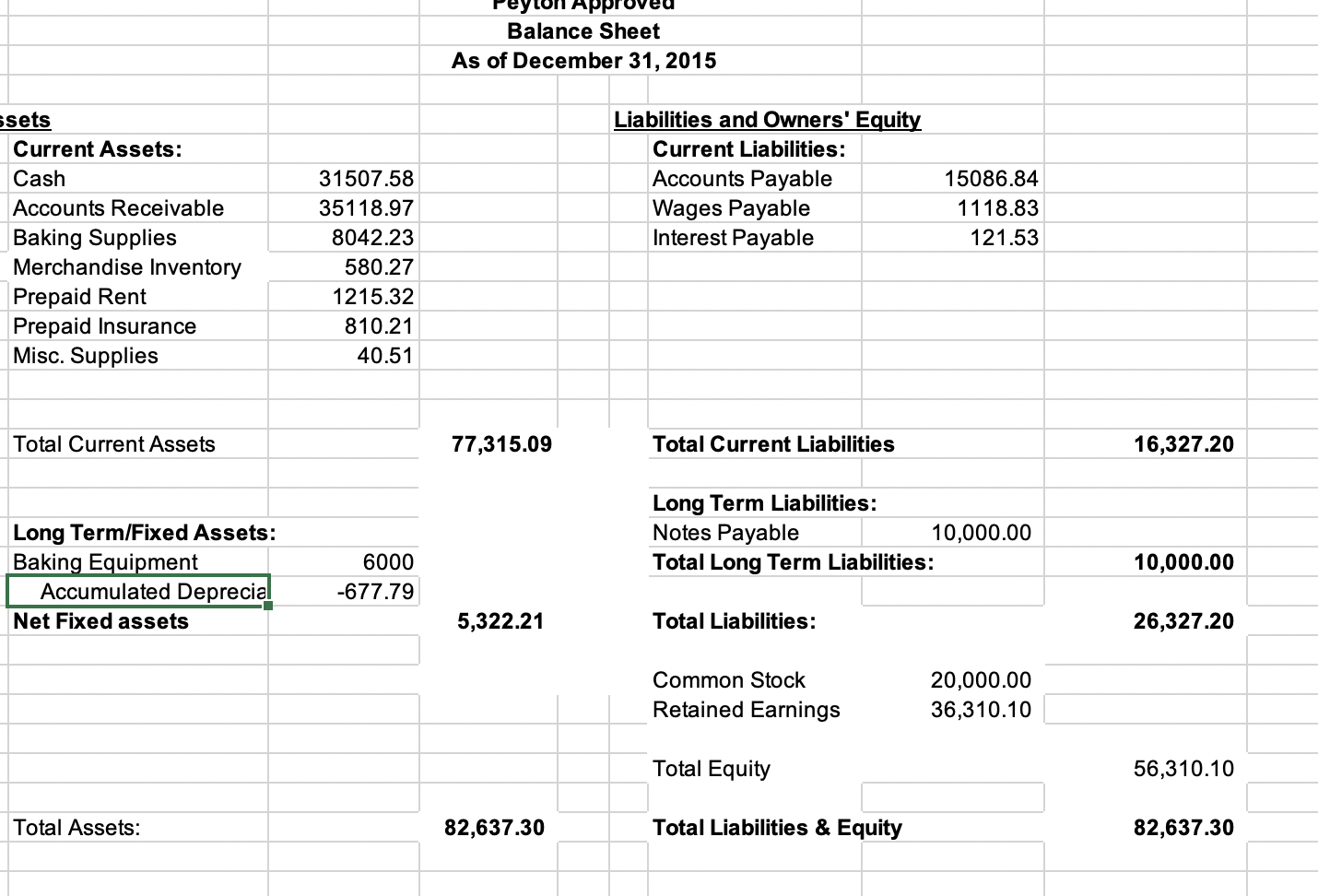Select the value 26,327.20
Screen dimensions: 1318x896
[x=1184, y=621]
